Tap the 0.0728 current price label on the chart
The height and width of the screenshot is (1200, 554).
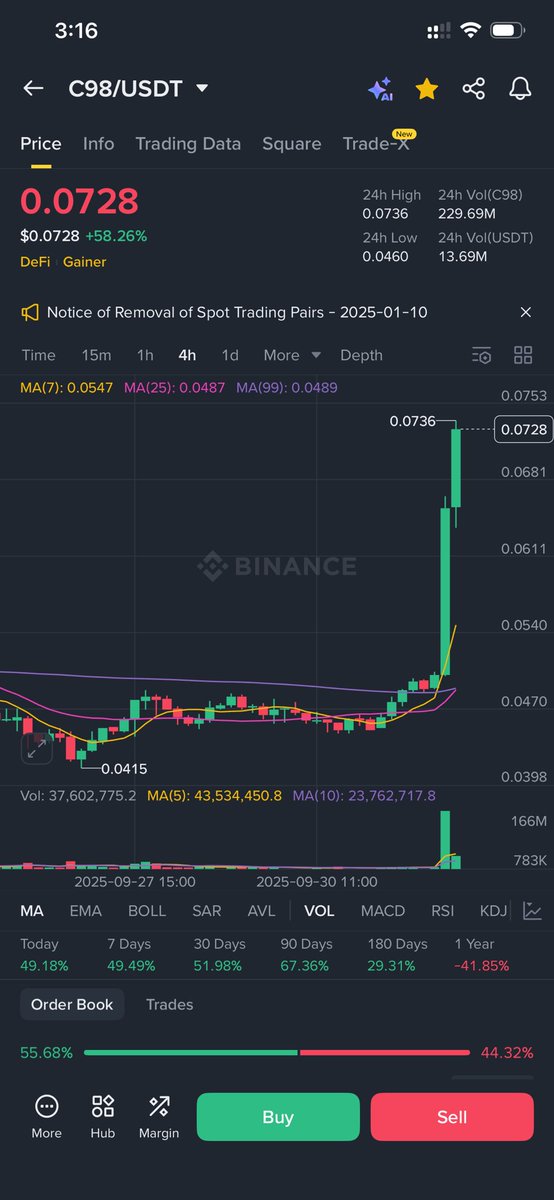click(x=524, y=429)
